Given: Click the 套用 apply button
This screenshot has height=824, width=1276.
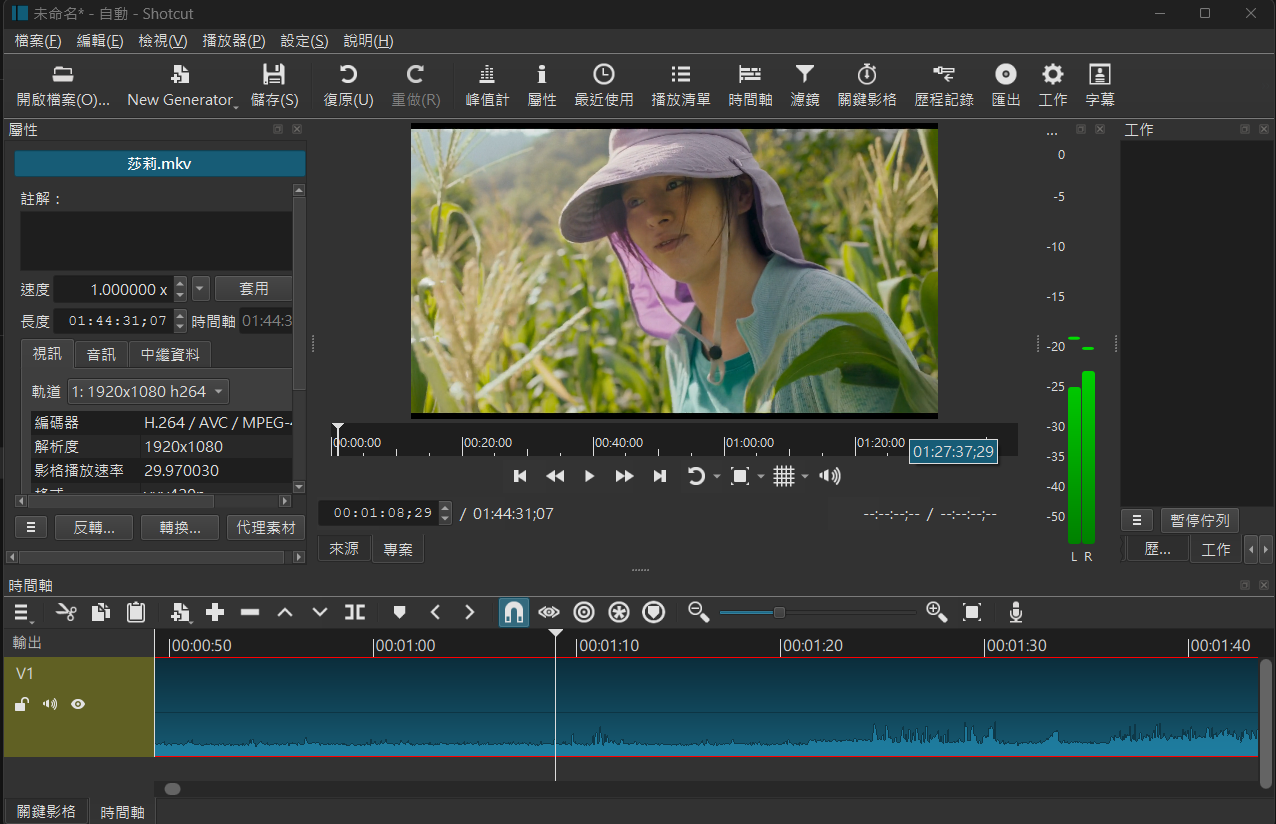Looking at the screenshot, I should (x=254, y=289).
